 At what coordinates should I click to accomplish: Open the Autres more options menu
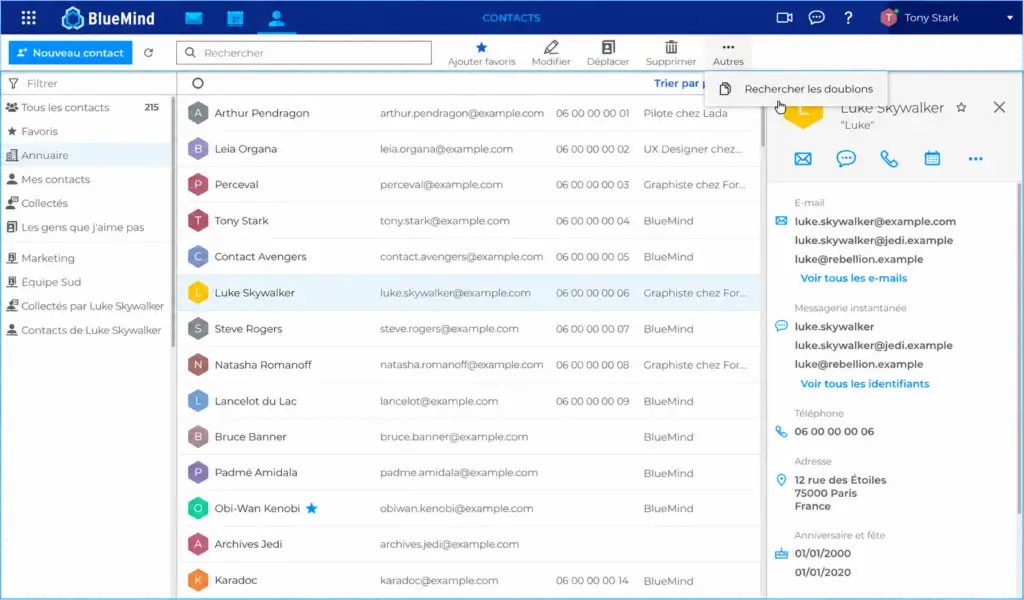[728, 54]
